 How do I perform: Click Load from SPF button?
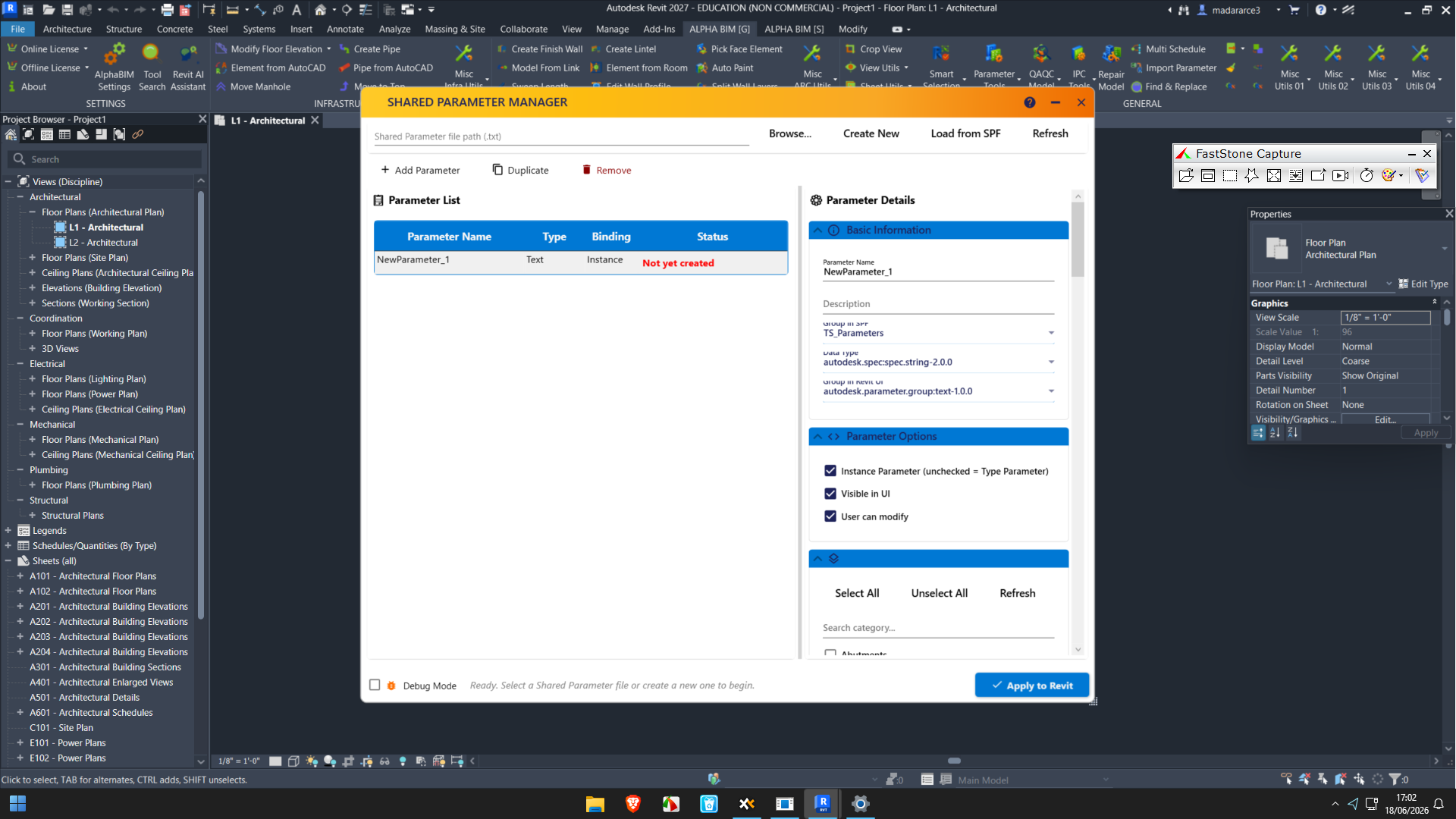pyautogui.click(x=965, y=133)
